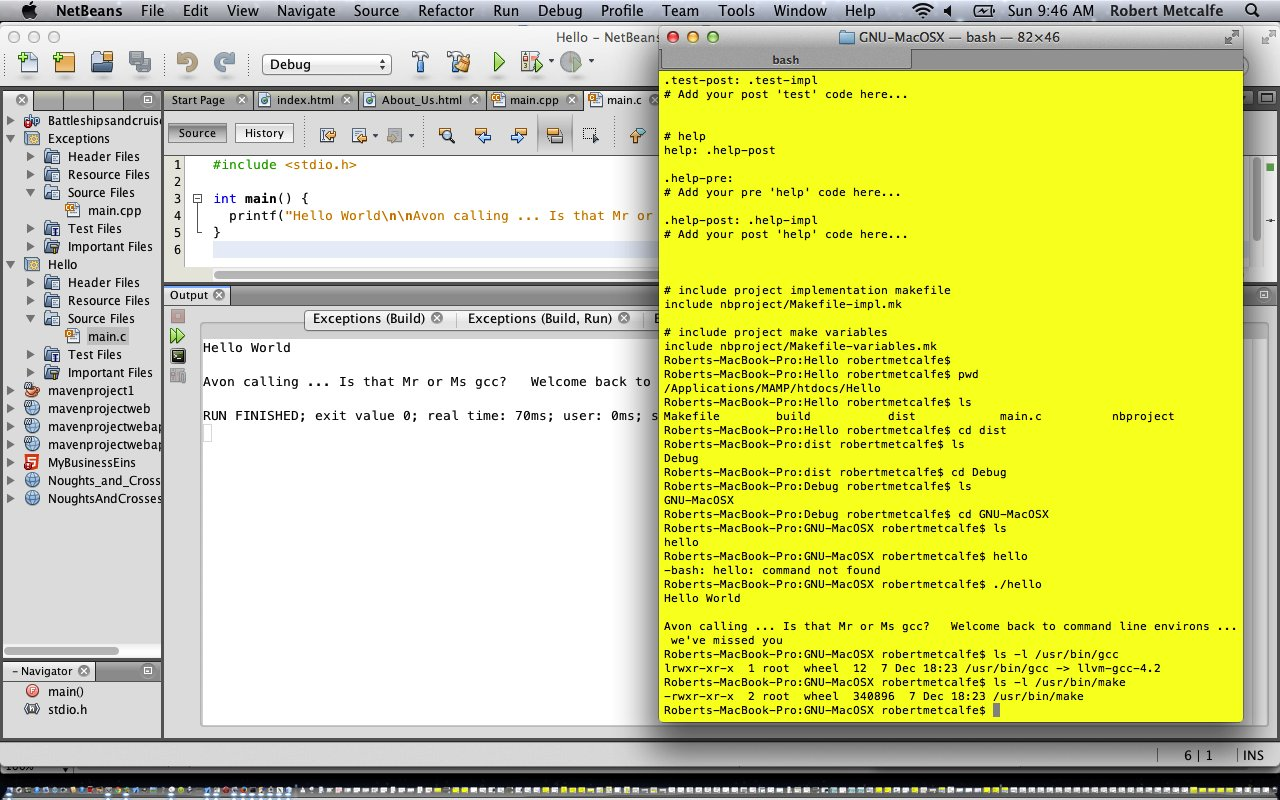Select main.cpp in Exceptions Source Files
This screenshot has width=1280, height=800.
click(x=114, y=211)
